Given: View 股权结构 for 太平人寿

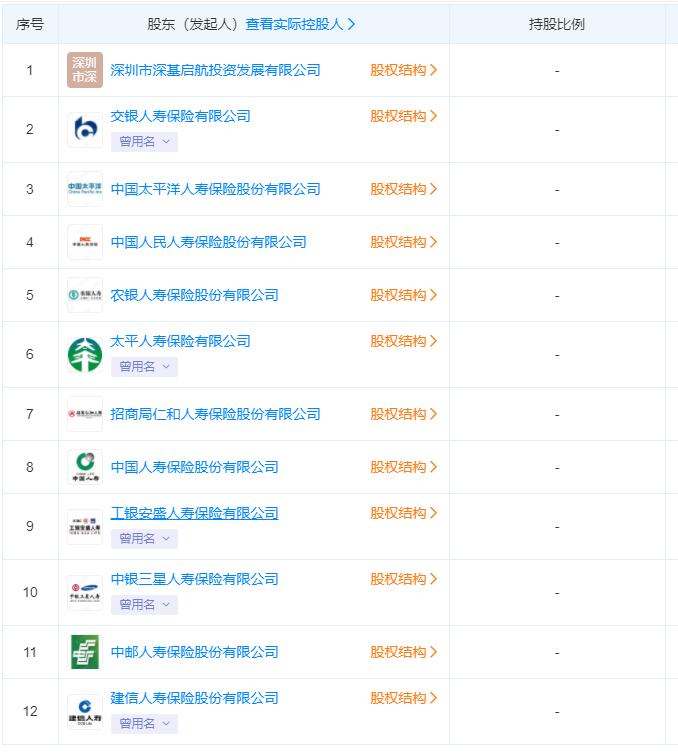Looking at the screenshot, I should [403, 341].
